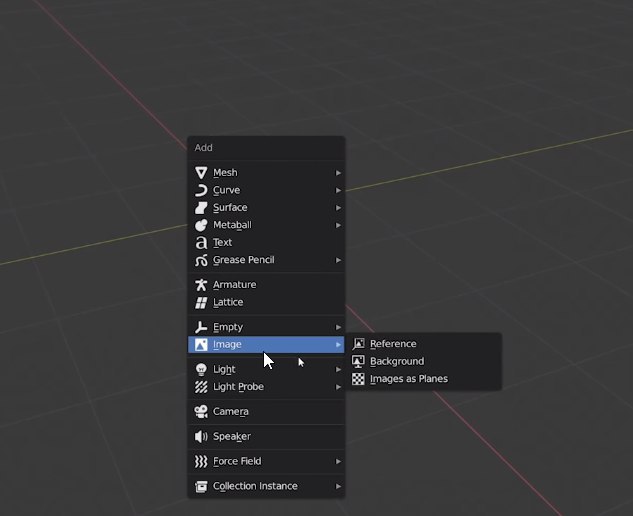Expand the Surface submenu arrow
This screenshot has width=633, height=516.
338,208
